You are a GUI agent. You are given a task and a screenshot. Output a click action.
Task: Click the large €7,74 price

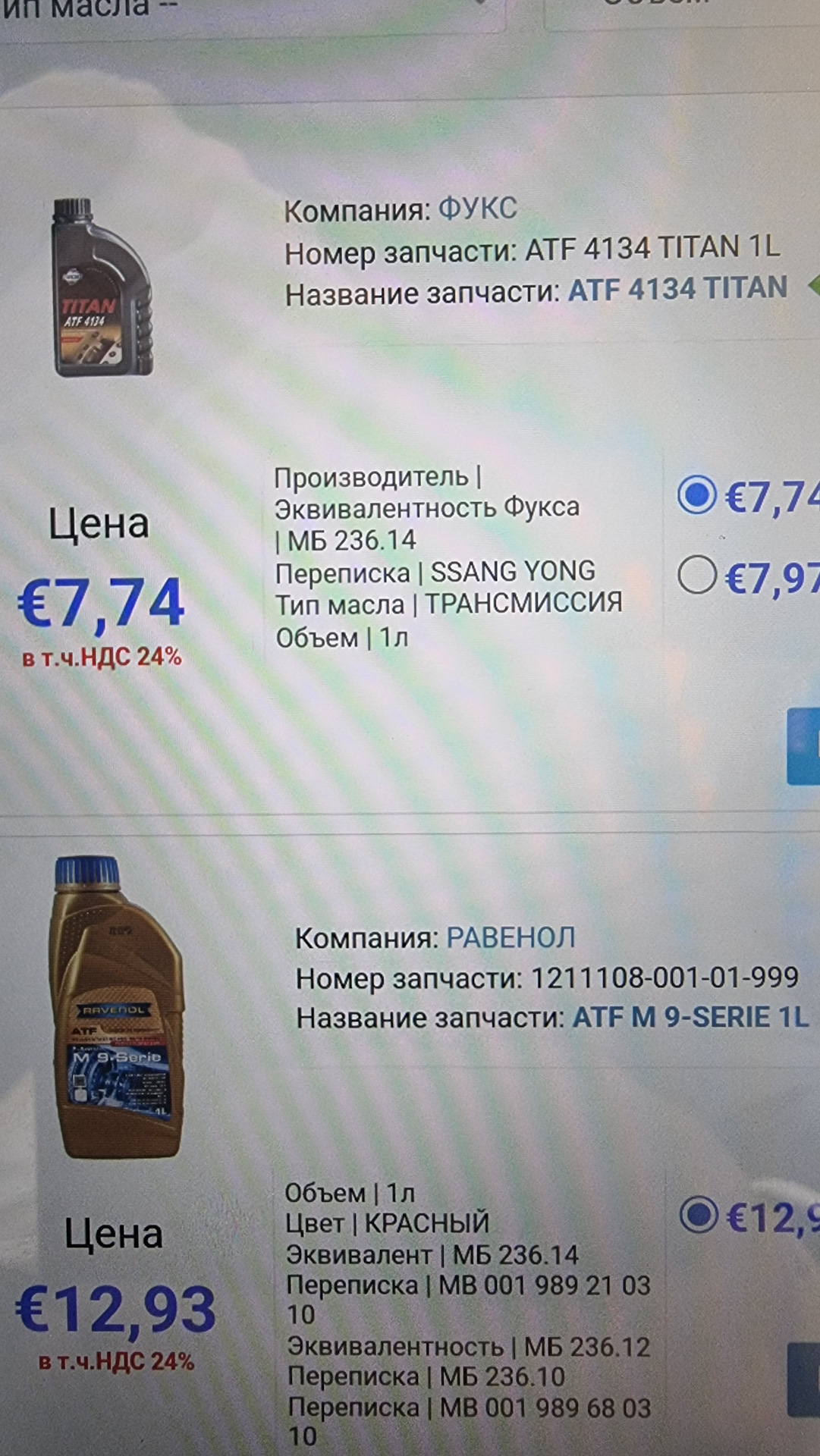point(101,604)
